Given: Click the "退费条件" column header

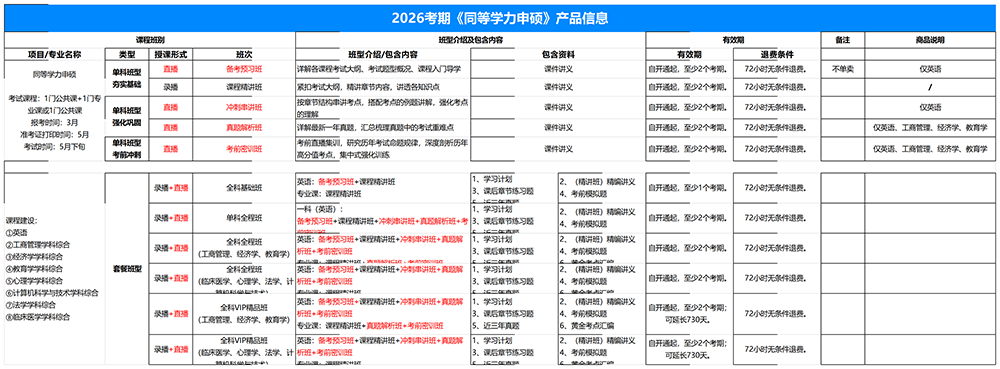Looking at the screenshot, I should (x=776, y=54).
